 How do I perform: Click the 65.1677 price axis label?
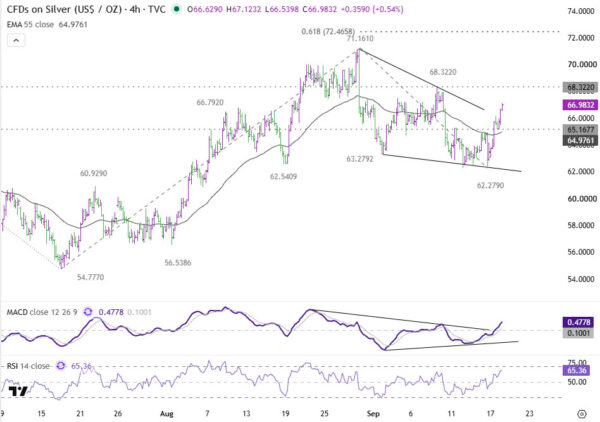[580, 129]
